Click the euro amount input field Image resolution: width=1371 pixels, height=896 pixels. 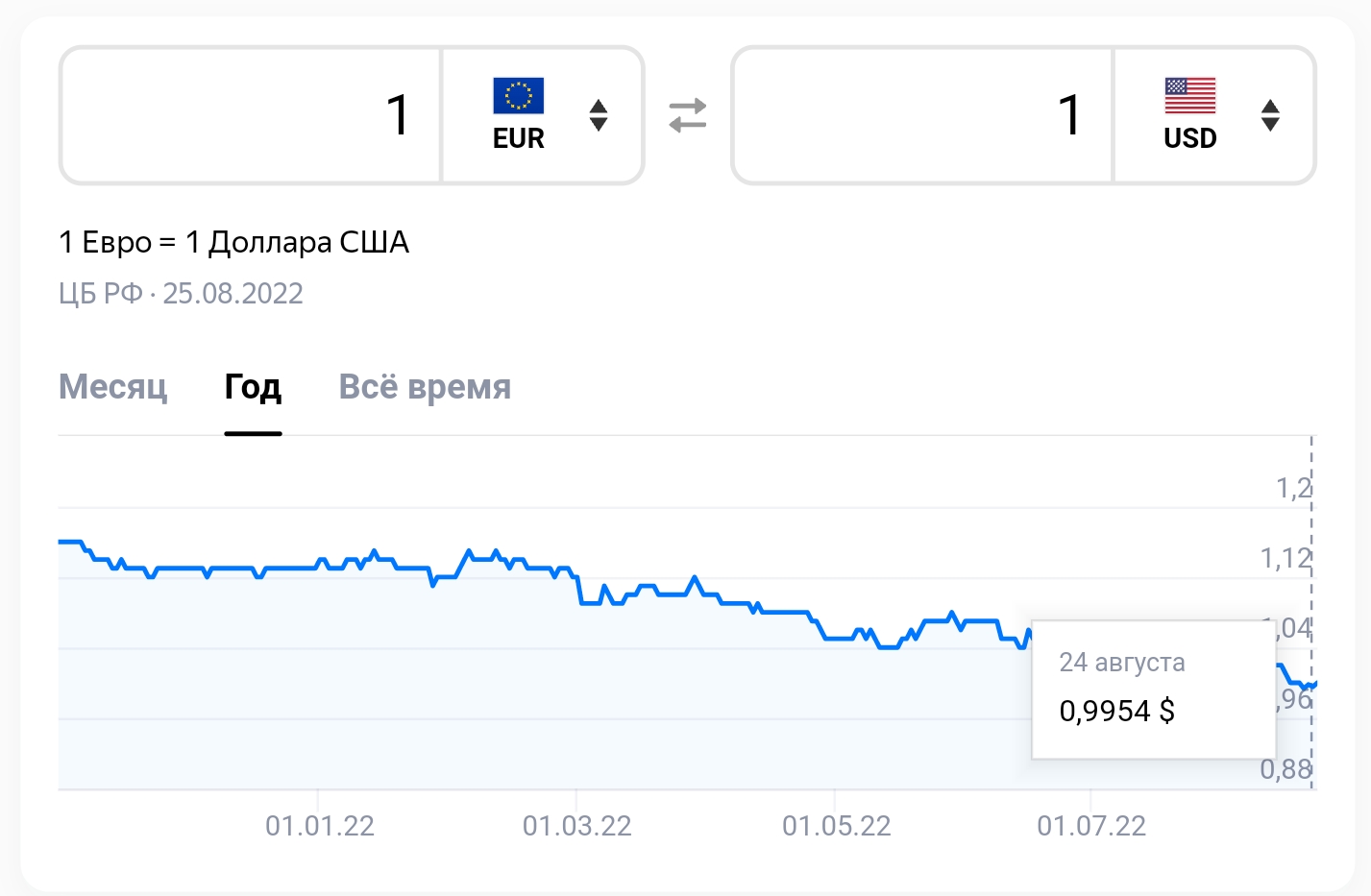252,115
